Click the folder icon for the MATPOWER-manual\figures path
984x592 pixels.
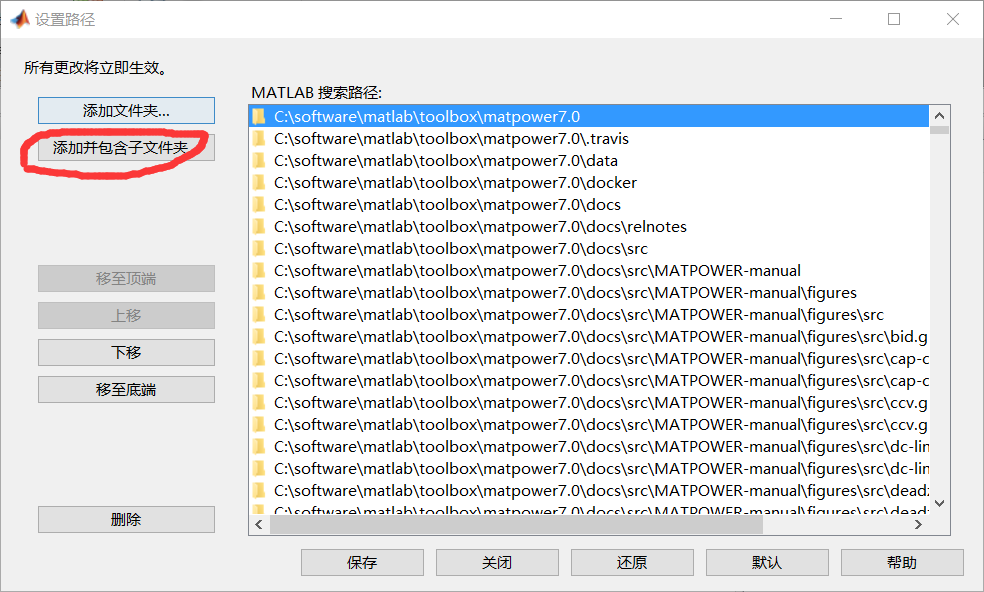[x=259, y=292]
